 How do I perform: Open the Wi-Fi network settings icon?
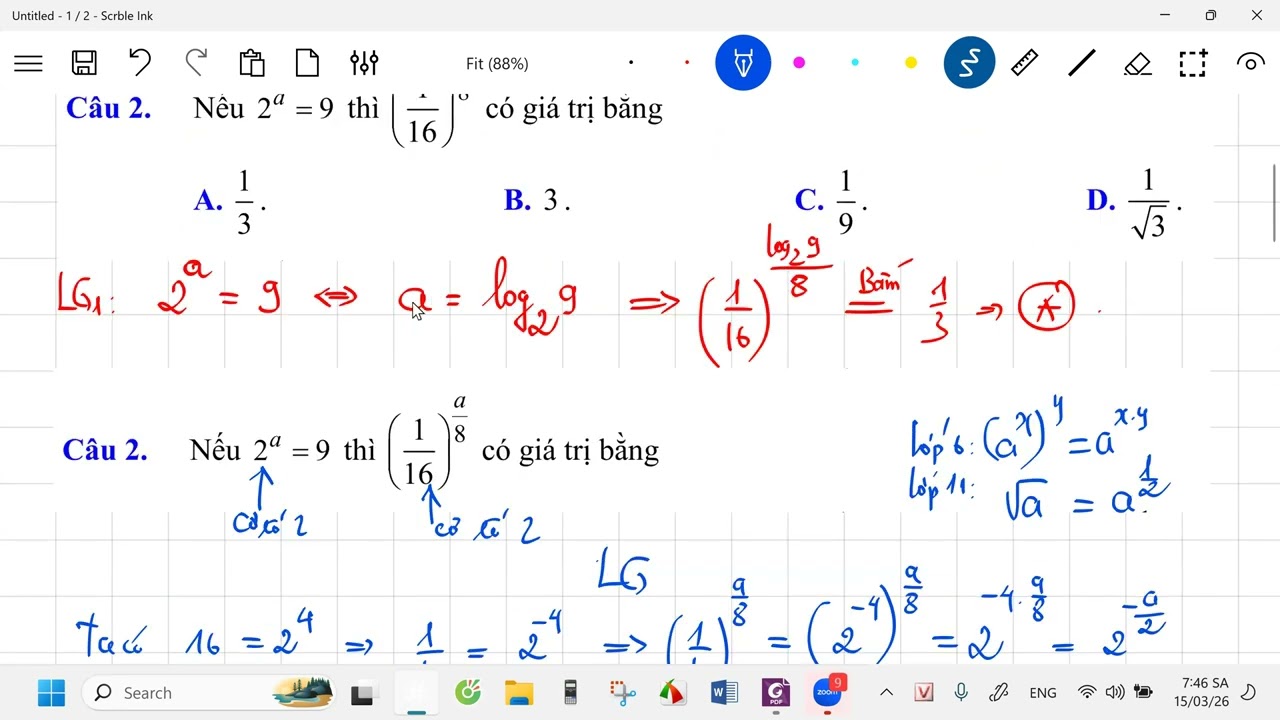tap(1087, 692)
